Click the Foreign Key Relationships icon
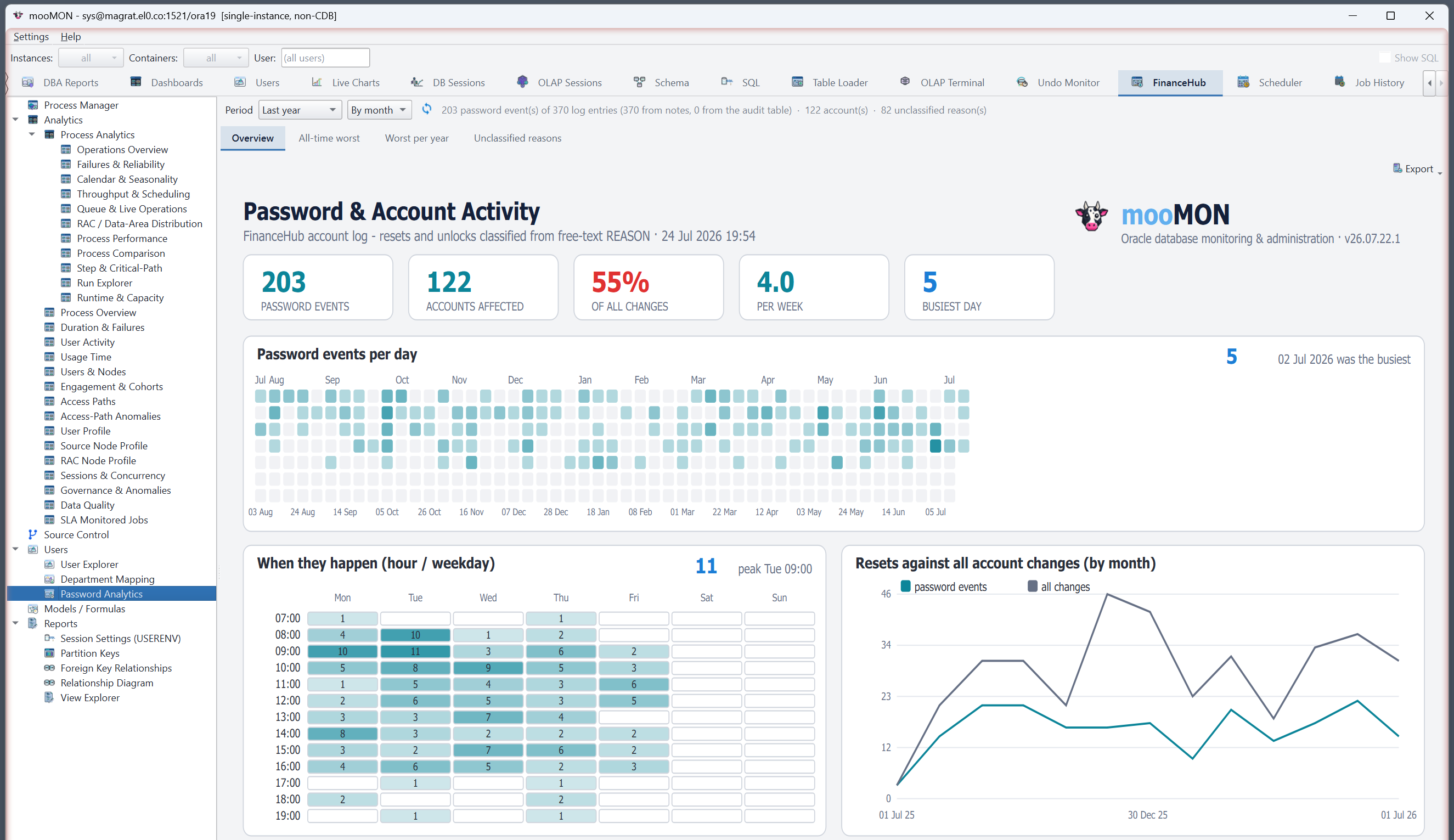This screenshot has width=1454, height=840. [x=49, y=668]
